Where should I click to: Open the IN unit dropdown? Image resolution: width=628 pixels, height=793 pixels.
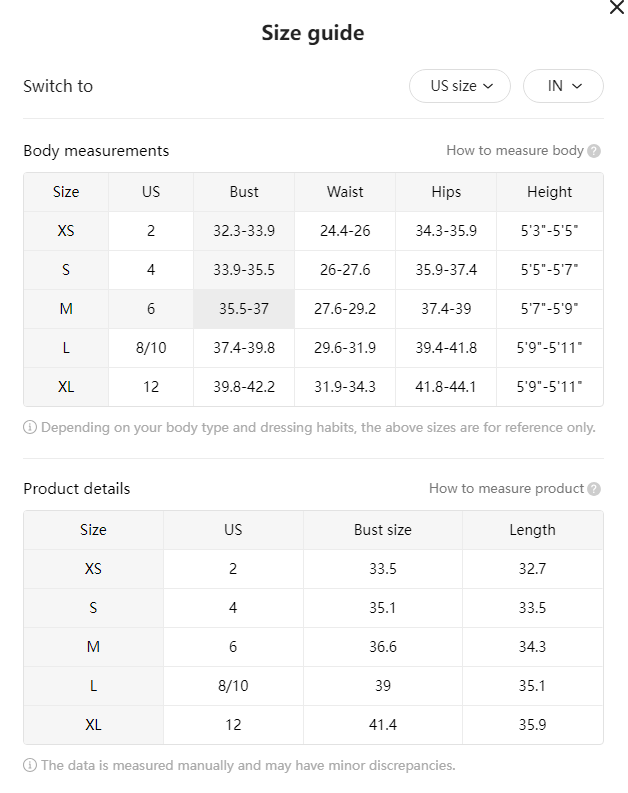click(563, 86)
